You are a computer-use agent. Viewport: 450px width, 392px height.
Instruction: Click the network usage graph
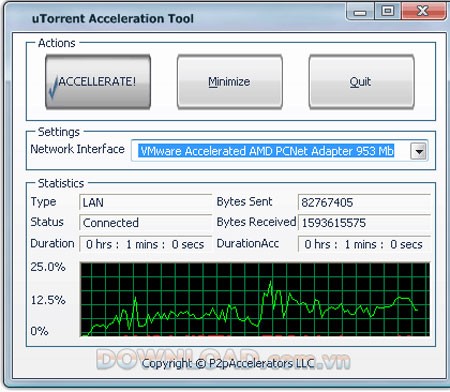pos(255,299)
